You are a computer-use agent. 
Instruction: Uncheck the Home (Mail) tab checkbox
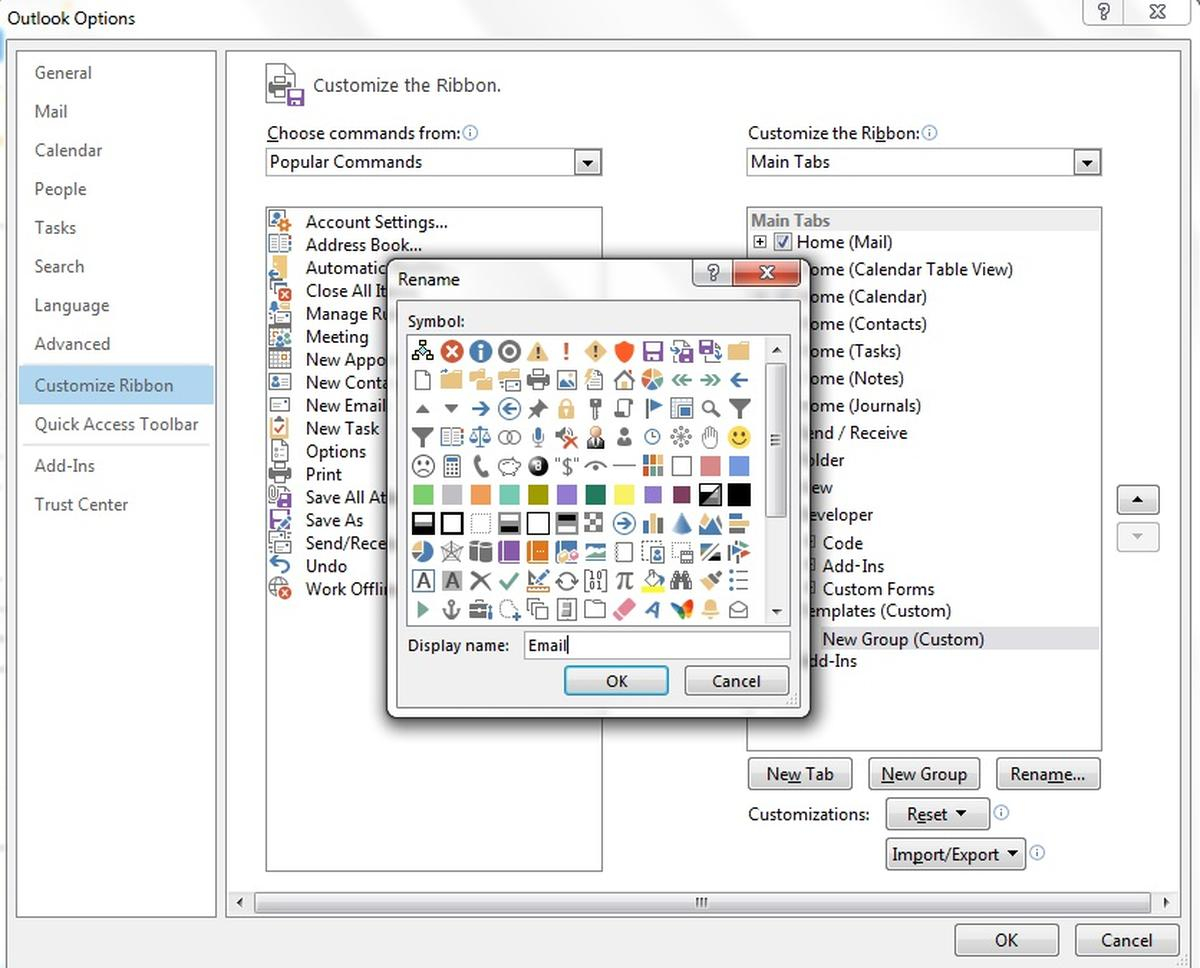pos(782,242)
